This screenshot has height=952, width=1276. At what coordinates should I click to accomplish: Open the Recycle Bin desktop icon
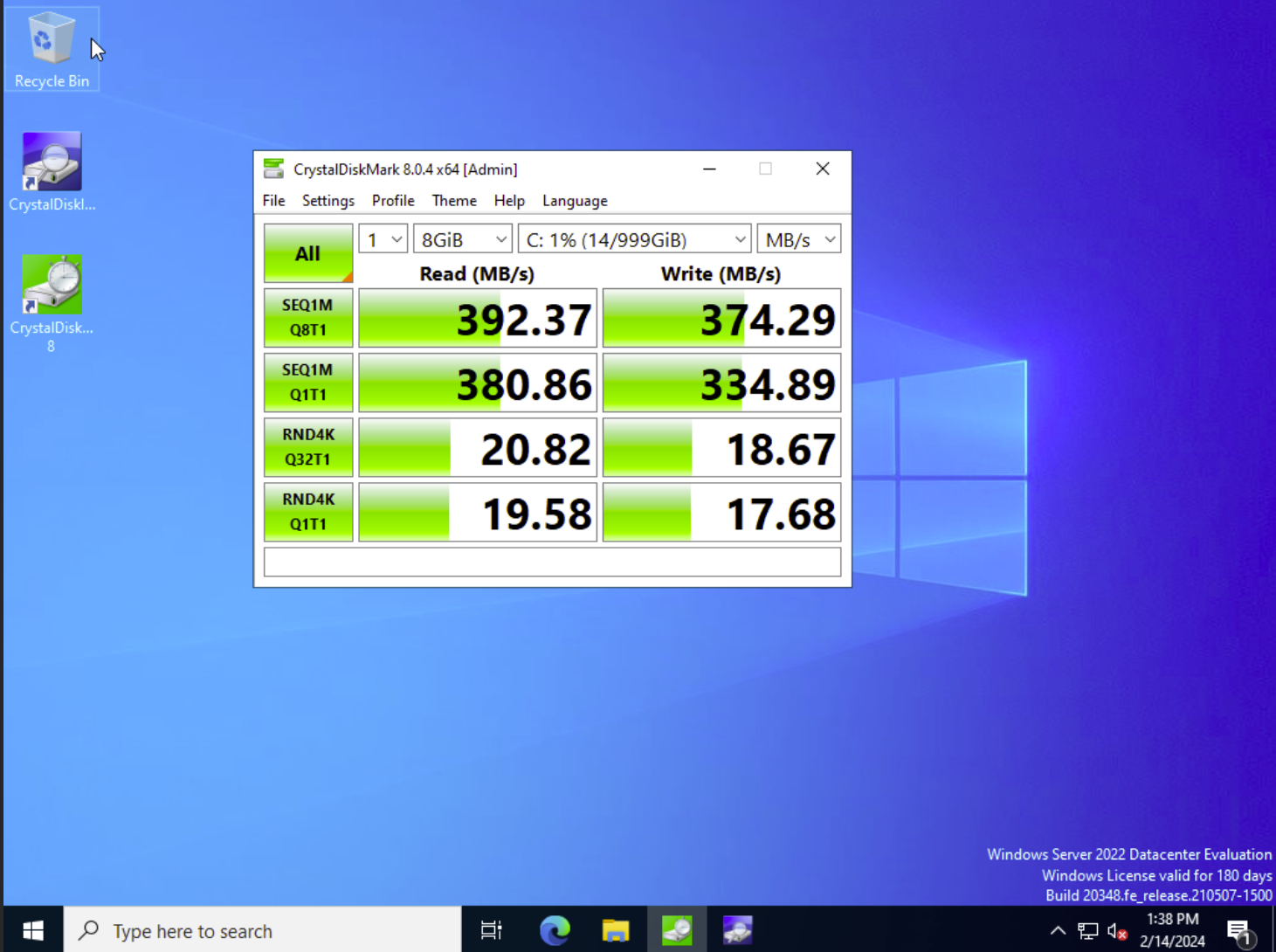(x=51, y=50)
